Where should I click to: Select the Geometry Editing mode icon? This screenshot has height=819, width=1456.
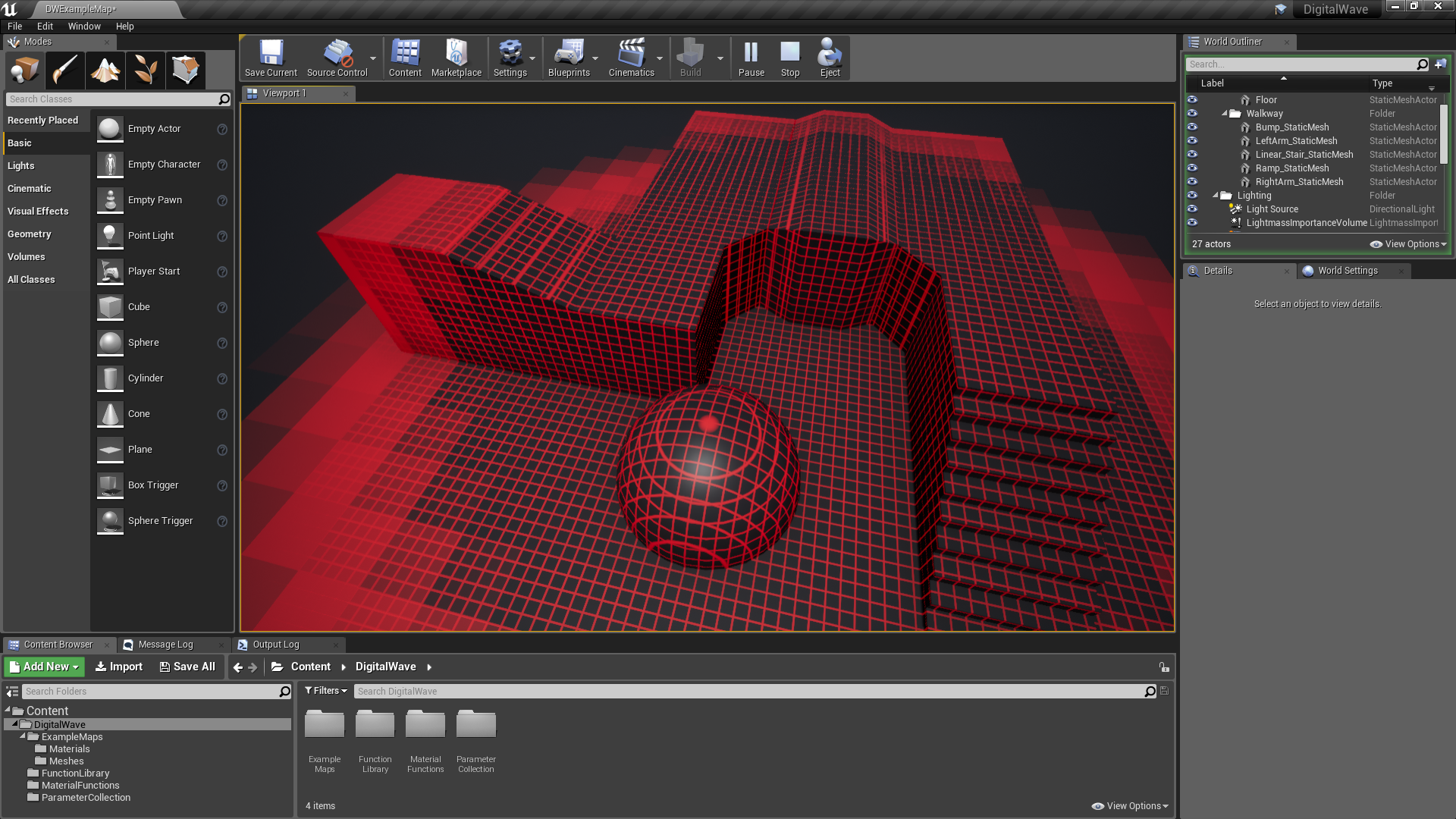click(x=186, y=71)
